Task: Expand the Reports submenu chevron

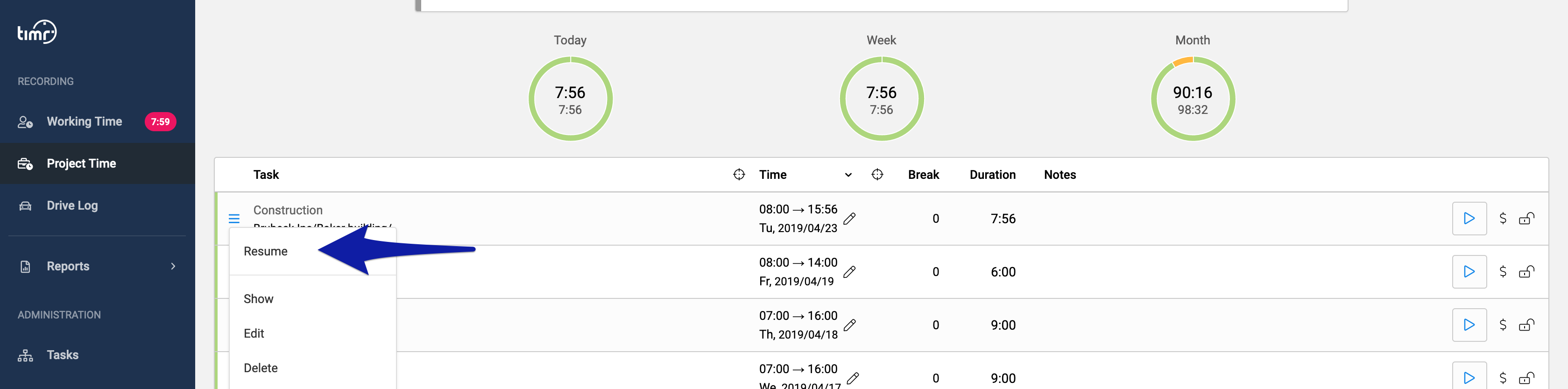Action: (174, 266)
